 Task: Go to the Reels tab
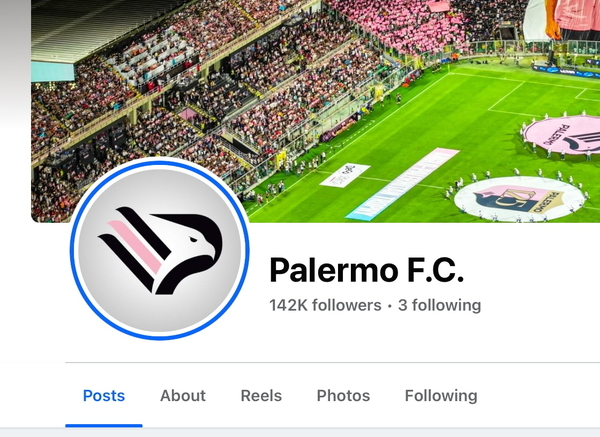[x=261, y=396]
